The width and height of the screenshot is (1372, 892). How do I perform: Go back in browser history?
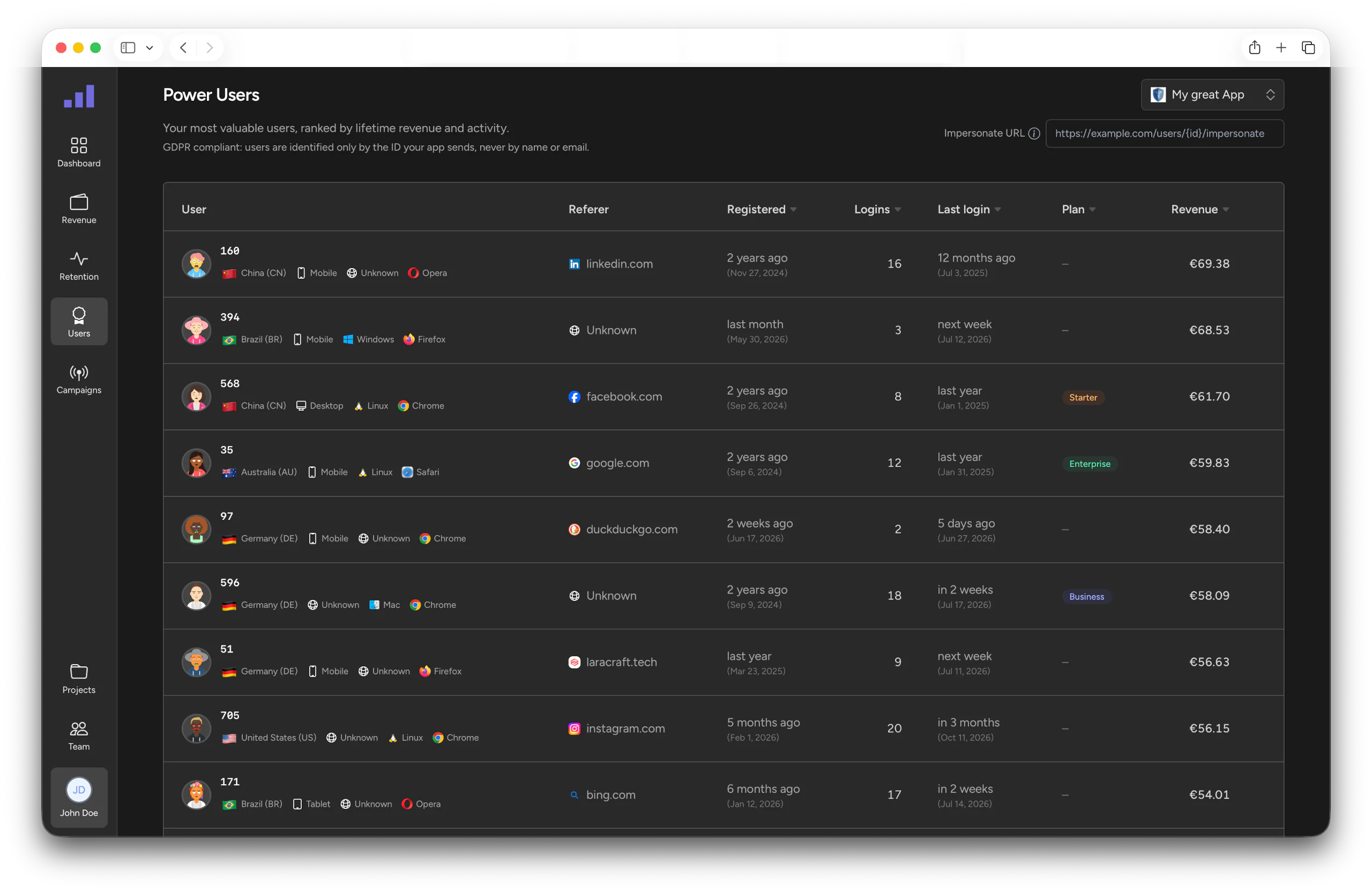coord(183,48)
